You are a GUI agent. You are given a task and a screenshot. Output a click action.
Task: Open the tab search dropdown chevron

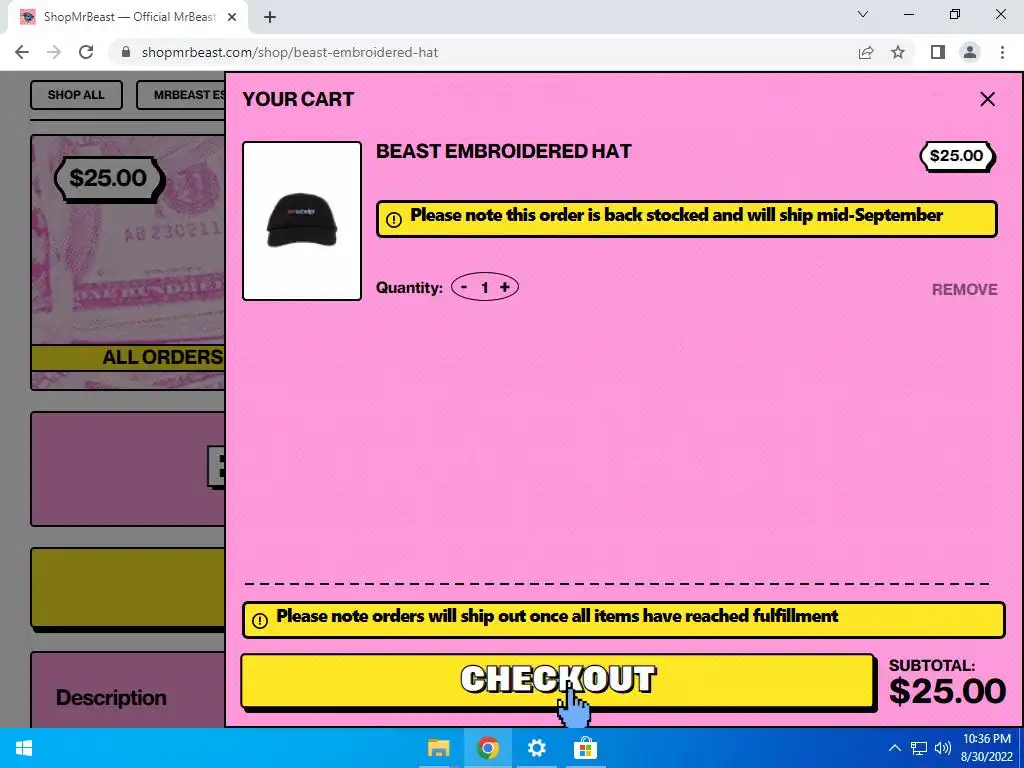pyautogui.click(x=863, y=14)
